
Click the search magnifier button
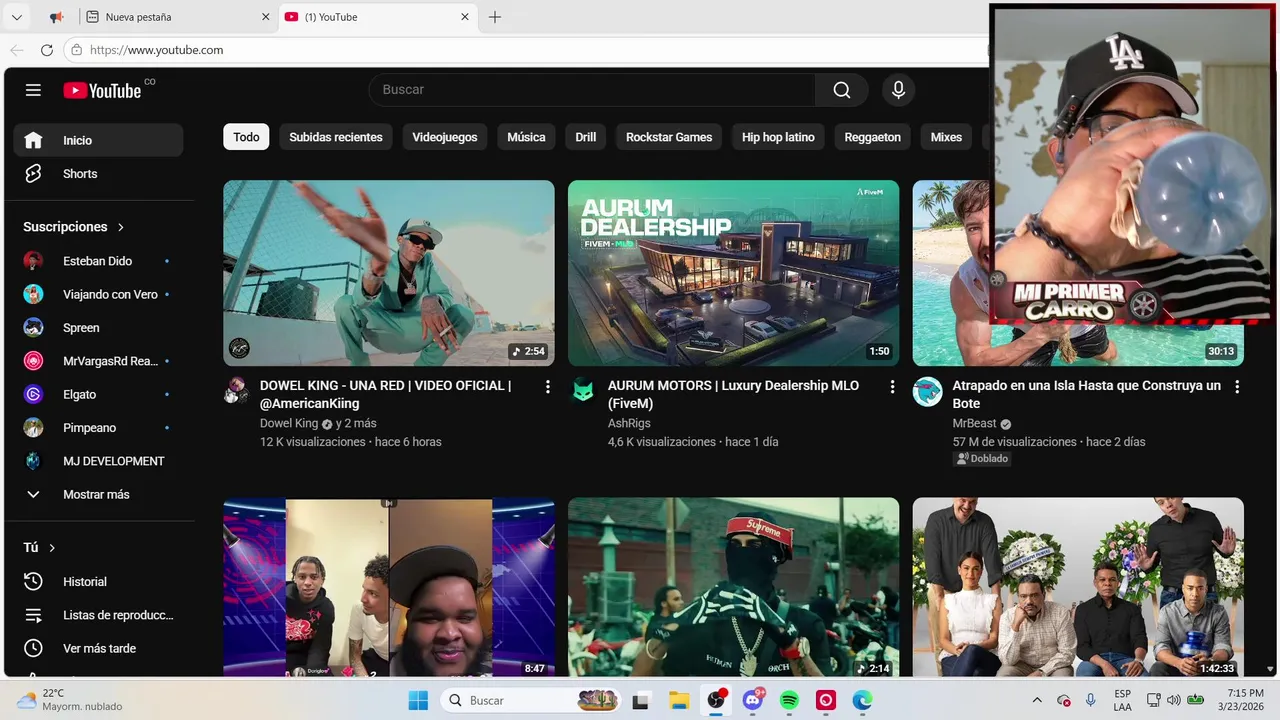pos(842,90)
